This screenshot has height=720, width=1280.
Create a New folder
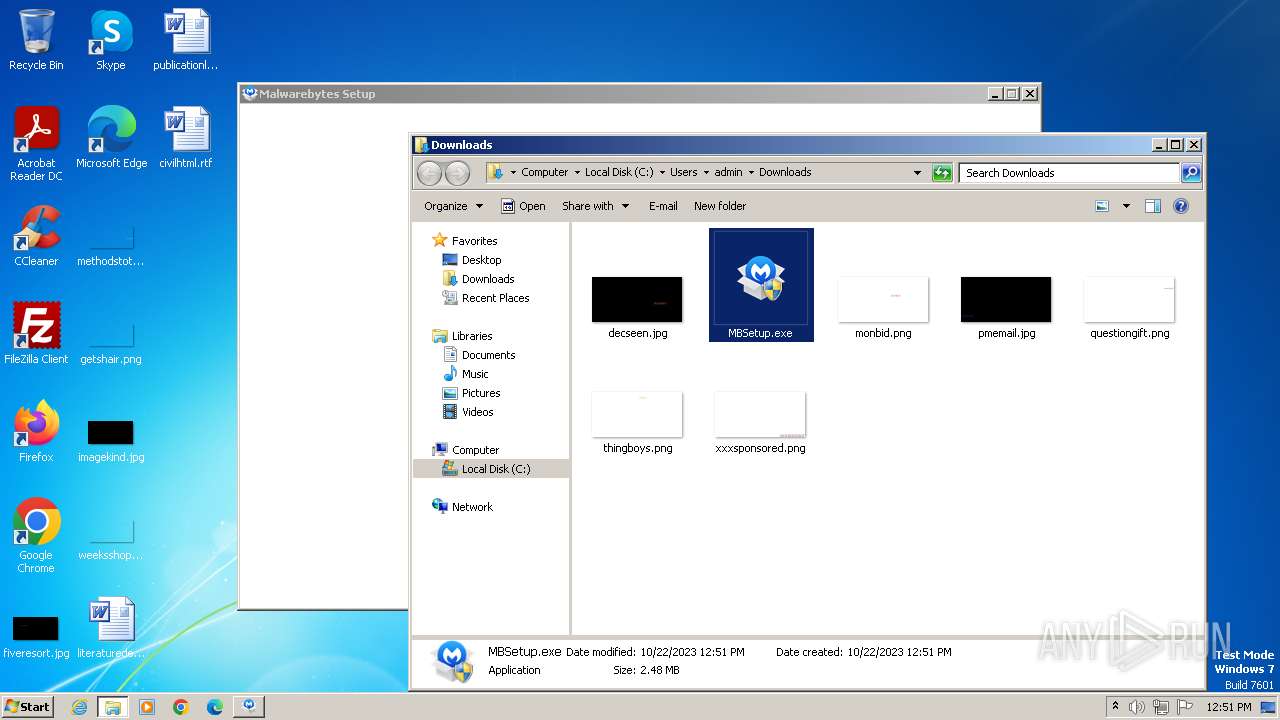coord(720,206)
